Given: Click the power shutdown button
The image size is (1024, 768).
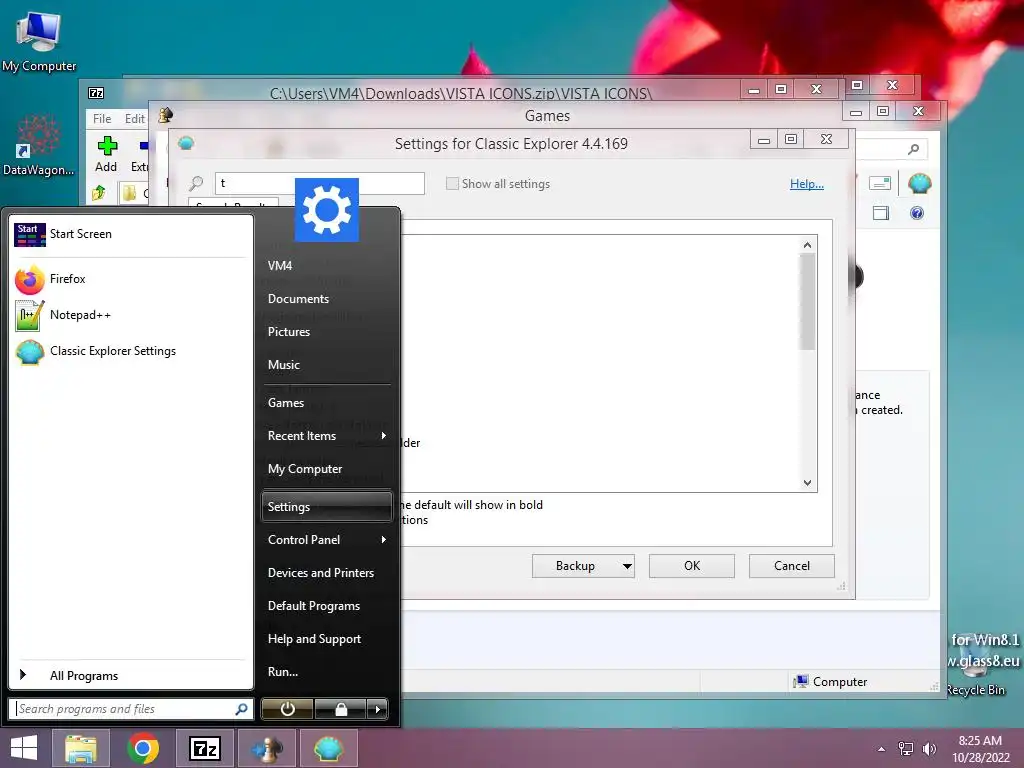Looking at the screenshot, I should coord(287,709).
